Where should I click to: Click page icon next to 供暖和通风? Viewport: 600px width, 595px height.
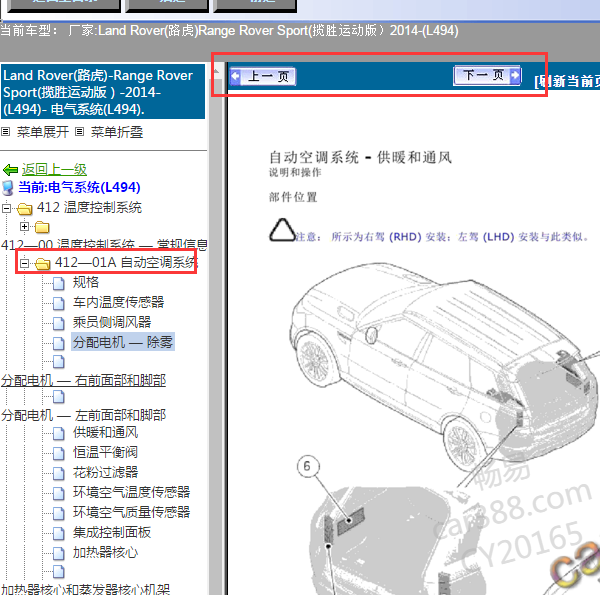pyautogui.click(x=59, y=434)
